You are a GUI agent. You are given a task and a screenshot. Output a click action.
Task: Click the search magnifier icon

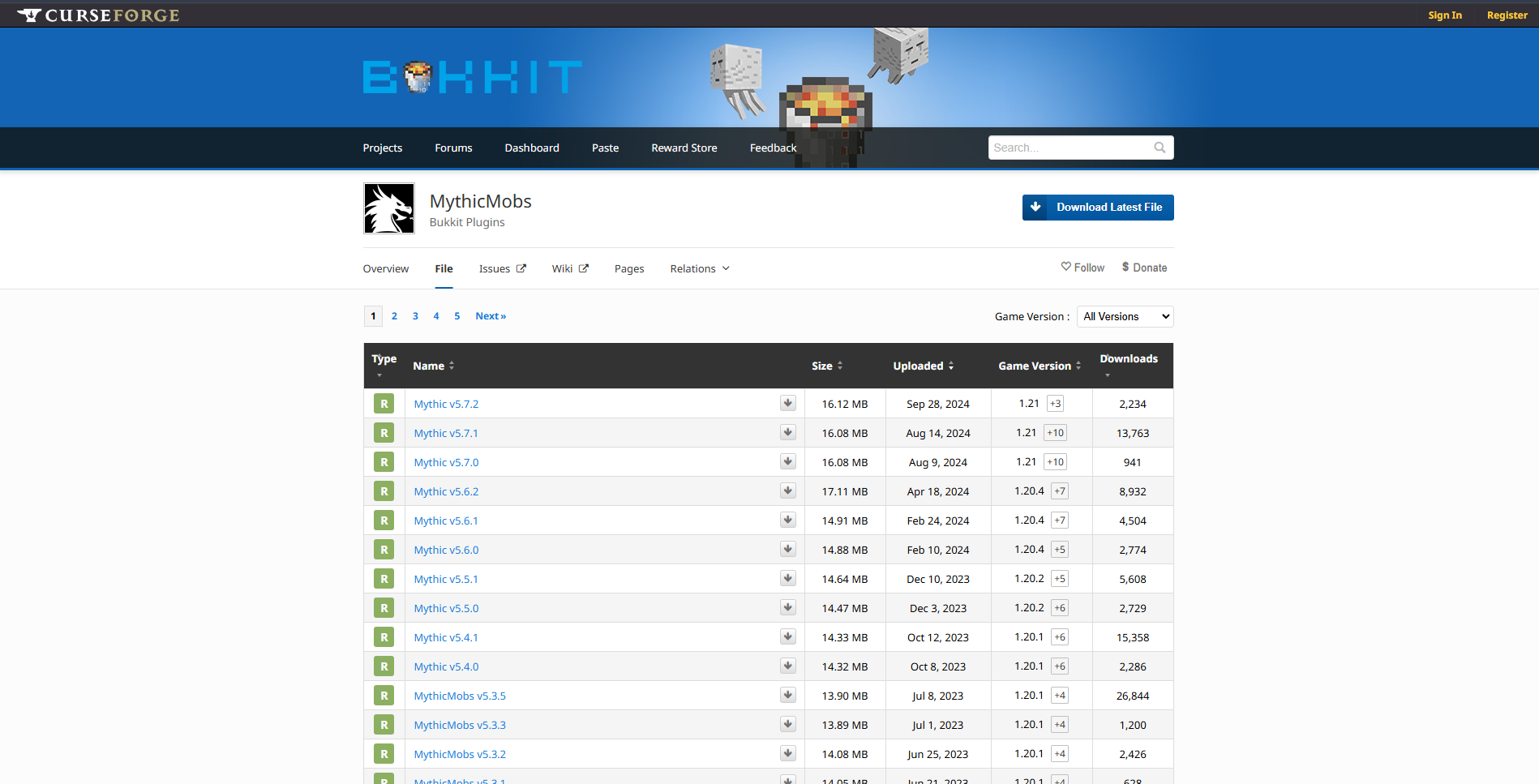coord(1160,148)
